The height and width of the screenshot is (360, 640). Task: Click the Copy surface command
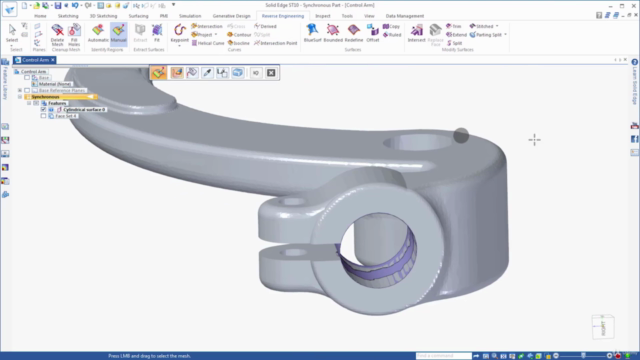[391, 26]
